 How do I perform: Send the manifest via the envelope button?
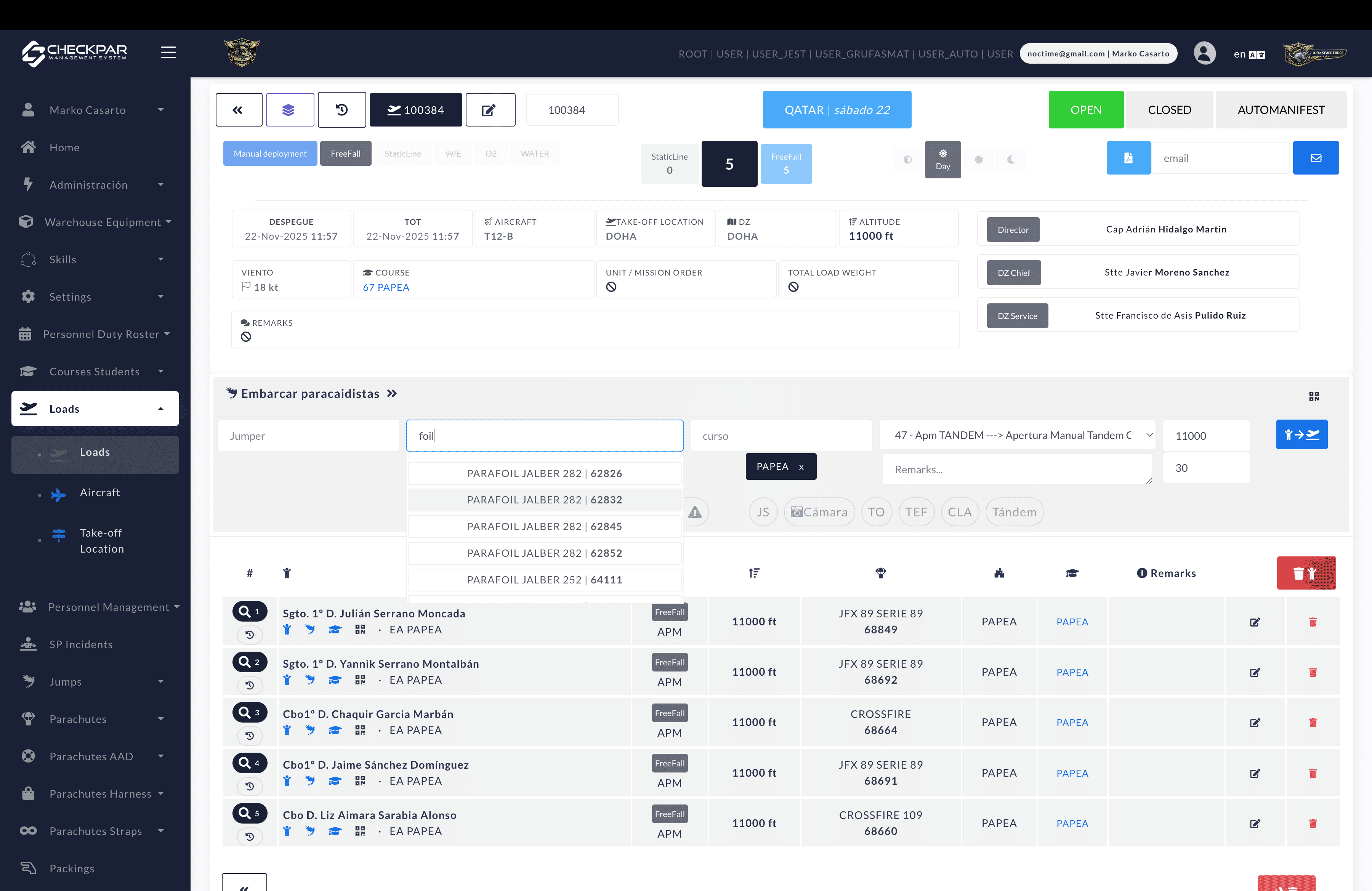pyautogui.click(x=1316, y=157)
